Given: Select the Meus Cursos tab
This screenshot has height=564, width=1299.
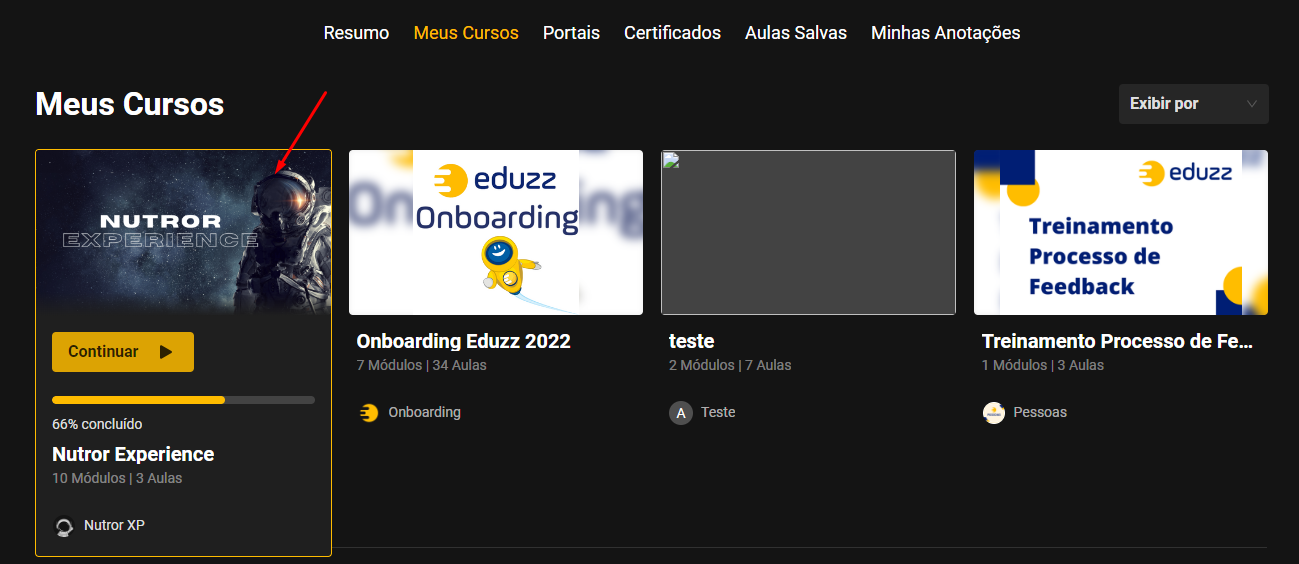Looking at the screenshot, I should coord(466,33).
